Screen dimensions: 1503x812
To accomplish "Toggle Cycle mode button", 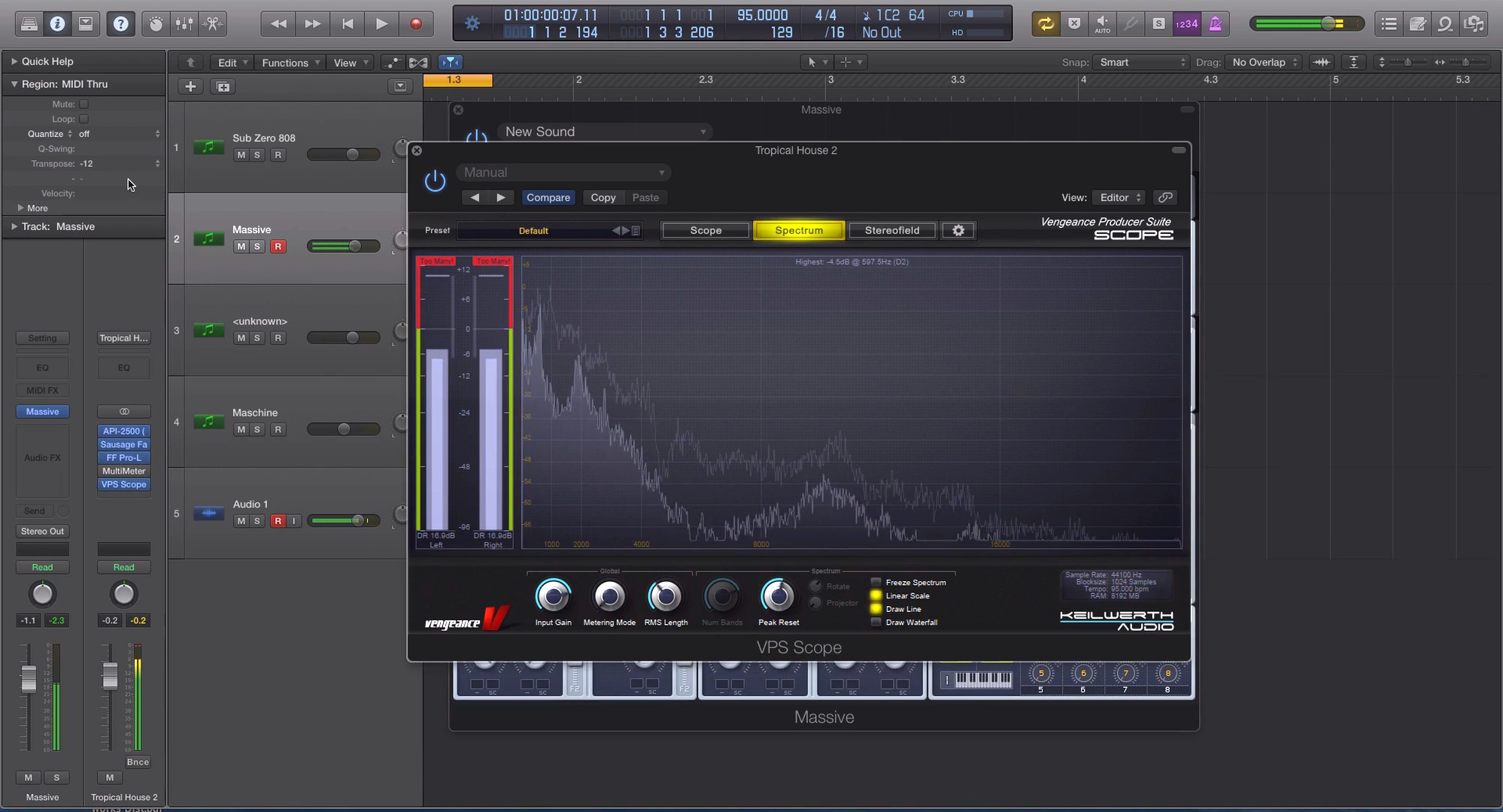I will pos(1046,24).
